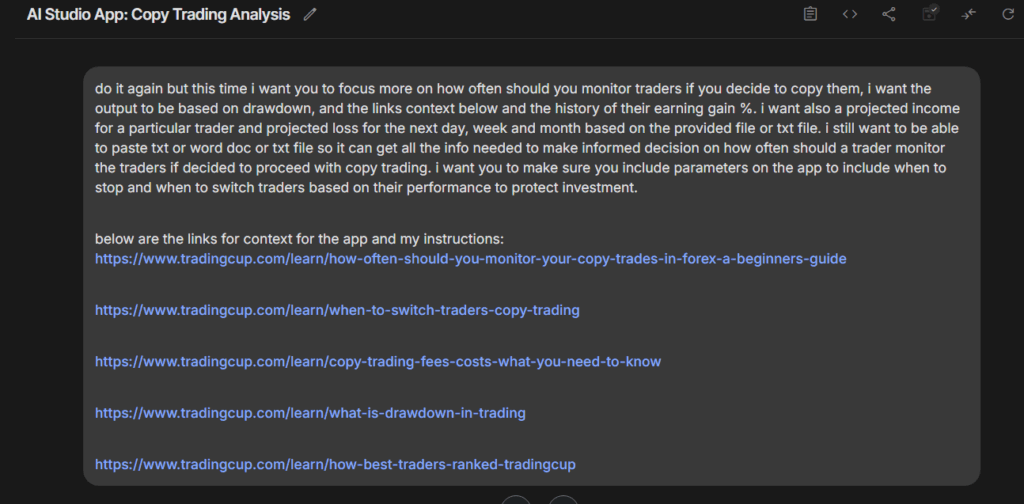Click the inward arrows compare icon
Image resolution: width=1024 pixels, height=504 pixels.
click(x=968, y=14)
